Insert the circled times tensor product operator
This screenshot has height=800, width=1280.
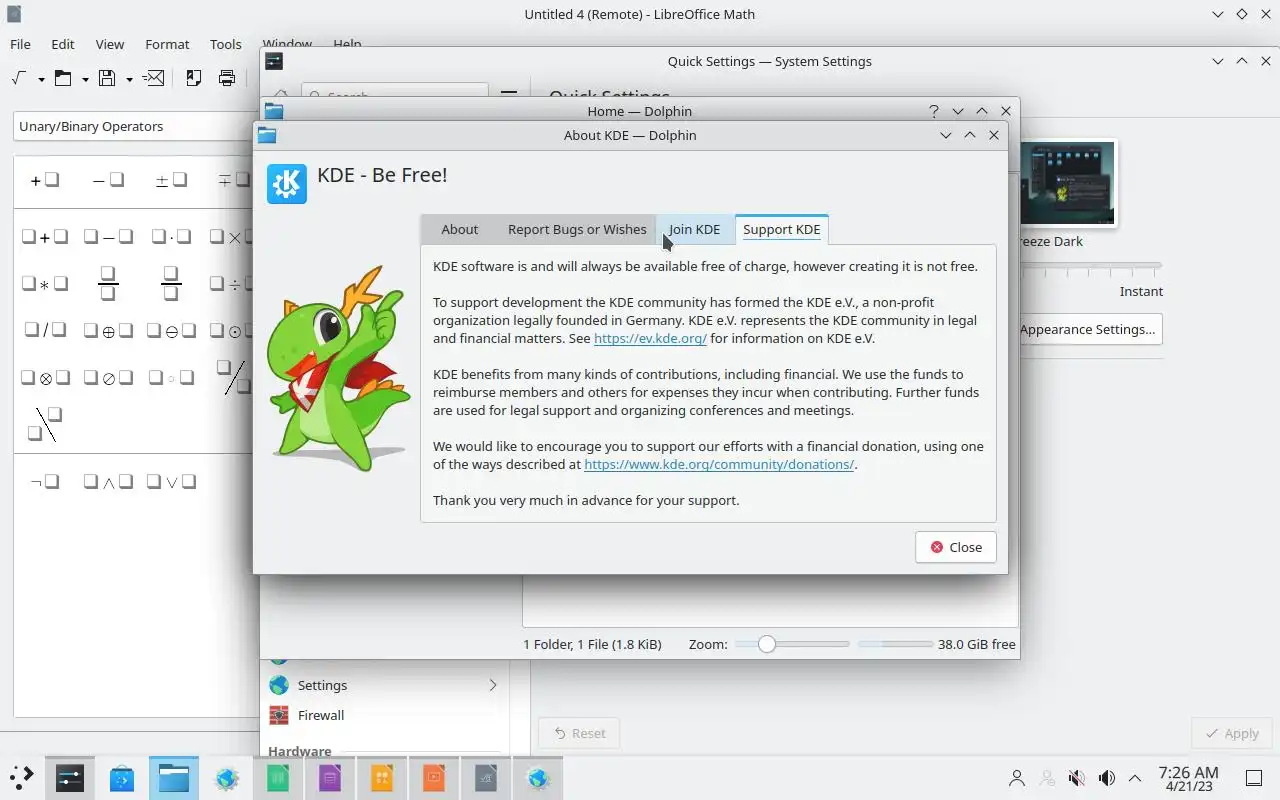(x=45, y=378)
